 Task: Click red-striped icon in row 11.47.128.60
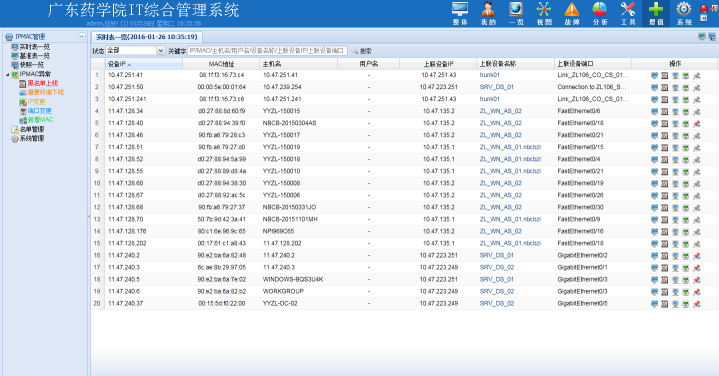click(664, 184)
